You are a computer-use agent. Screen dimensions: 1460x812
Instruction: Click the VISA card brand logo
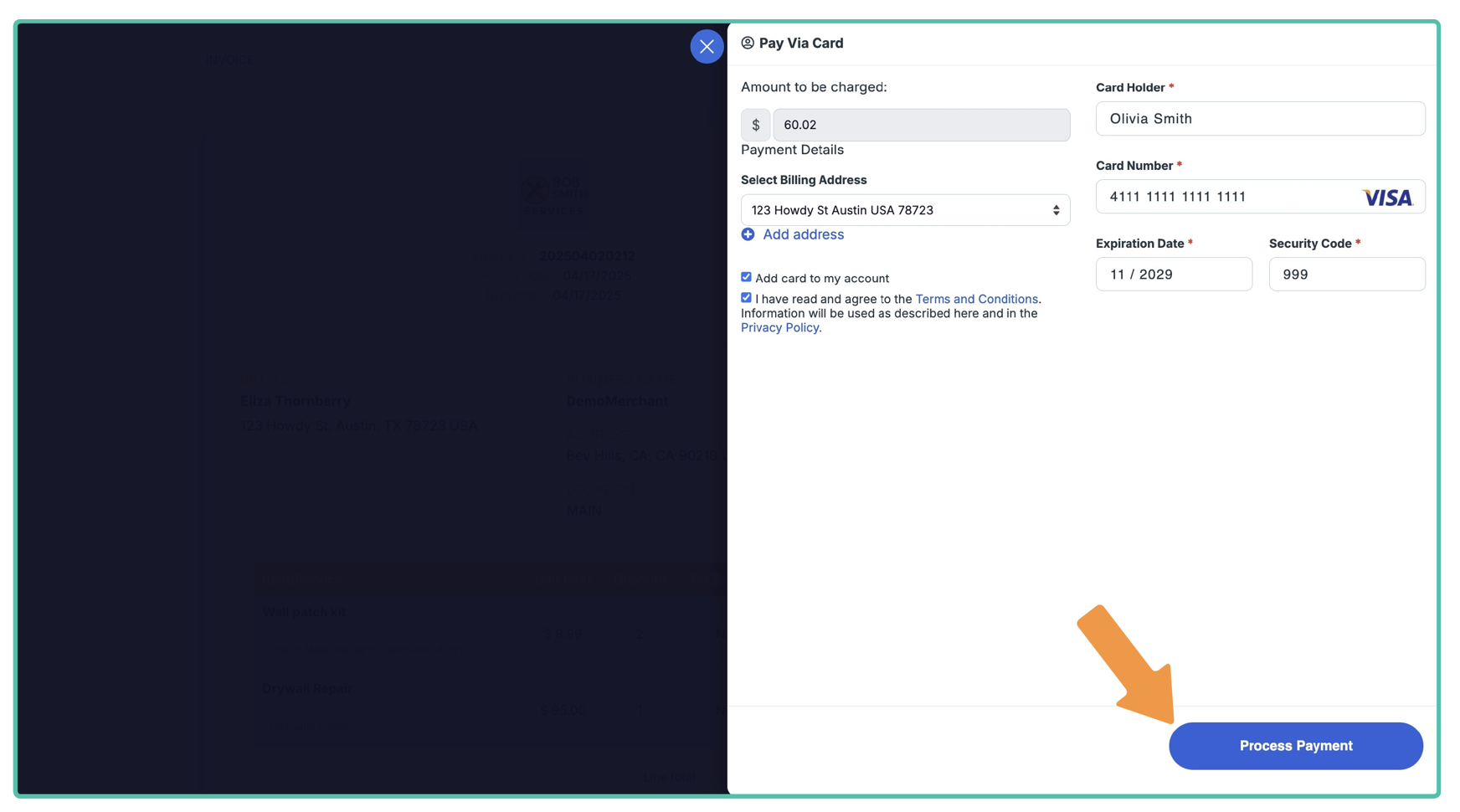[x=1386, y=198]
